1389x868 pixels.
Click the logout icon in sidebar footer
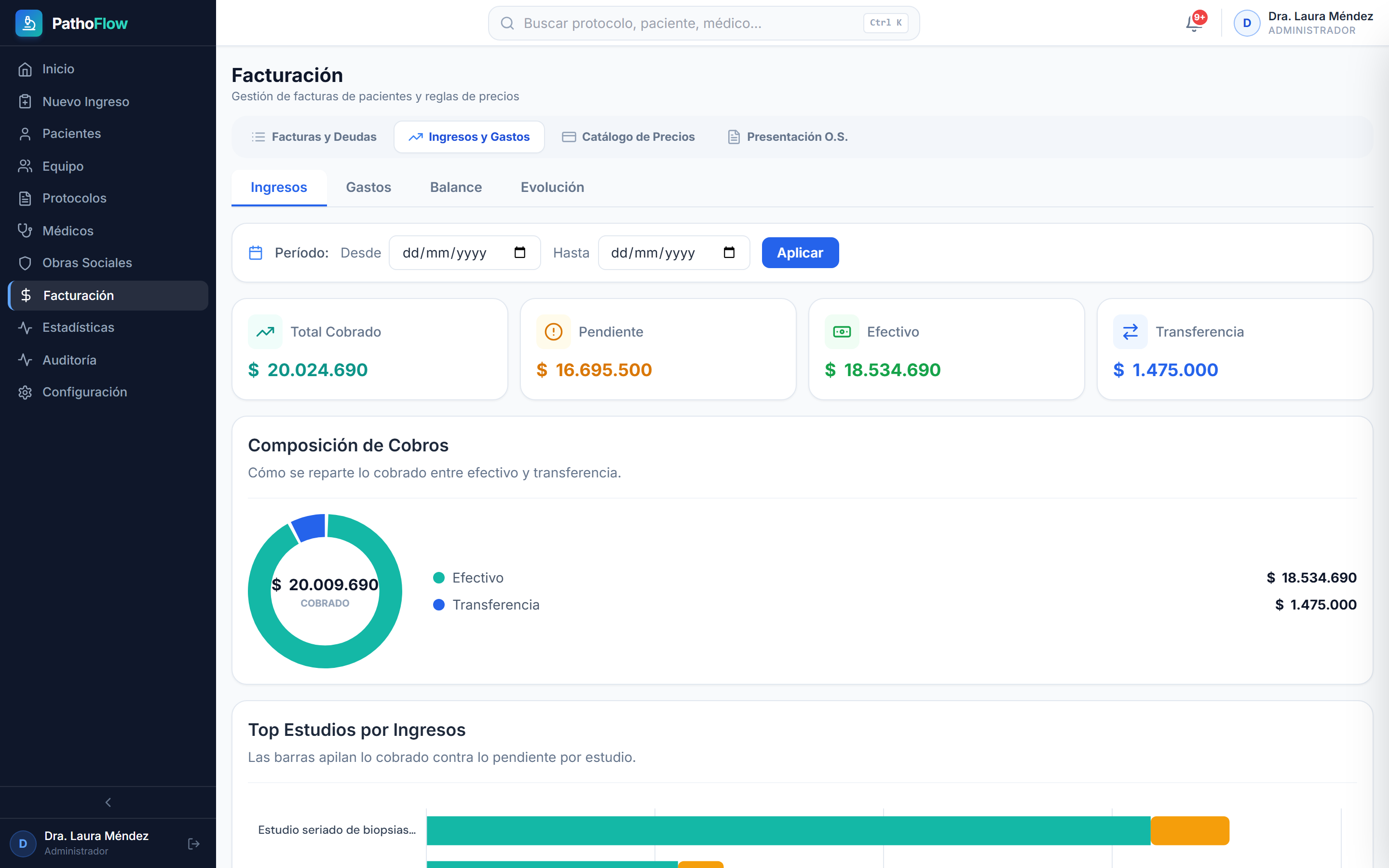coord(194,844)
